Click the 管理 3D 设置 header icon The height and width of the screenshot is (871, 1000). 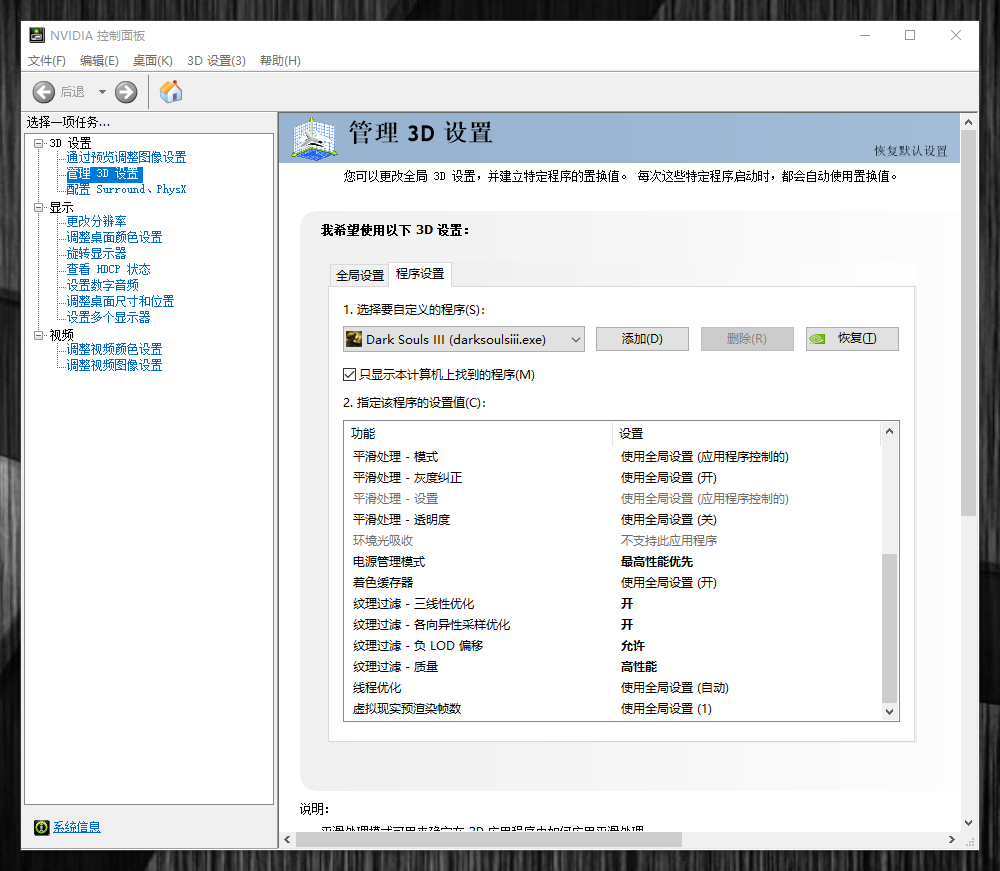coord(314,138)
